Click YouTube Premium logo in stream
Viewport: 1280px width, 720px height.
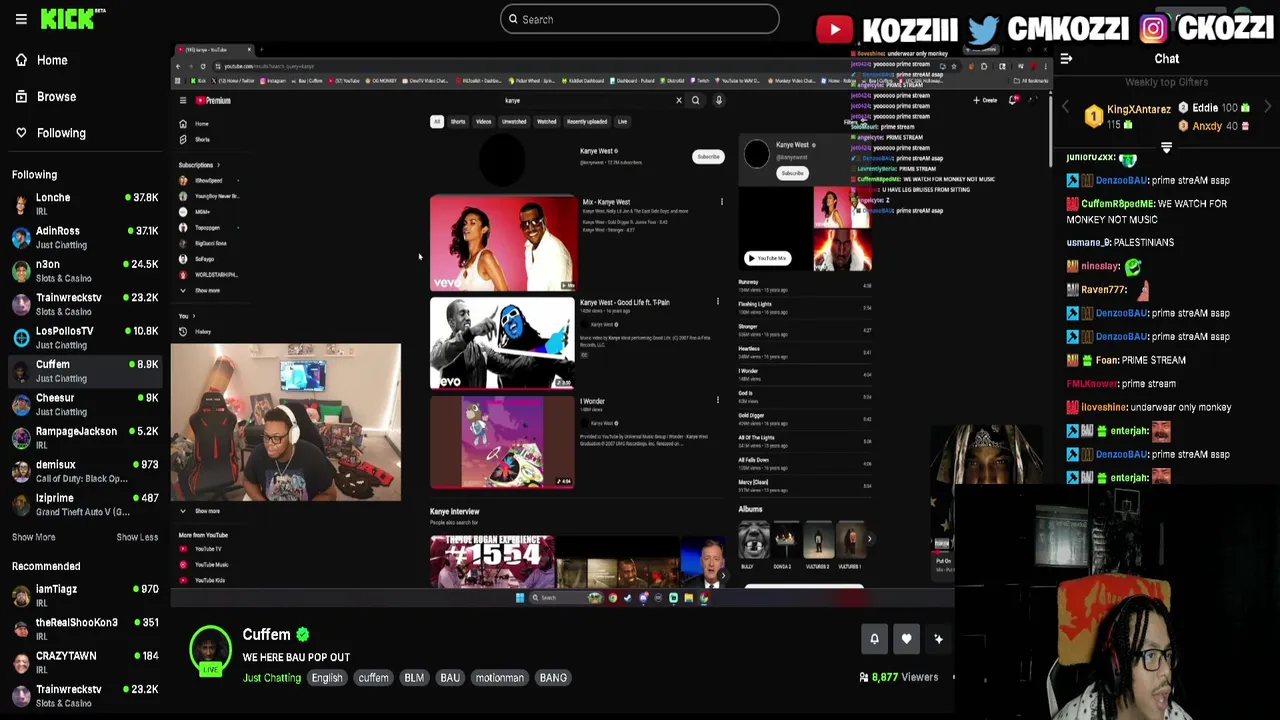tap(212, 100)
